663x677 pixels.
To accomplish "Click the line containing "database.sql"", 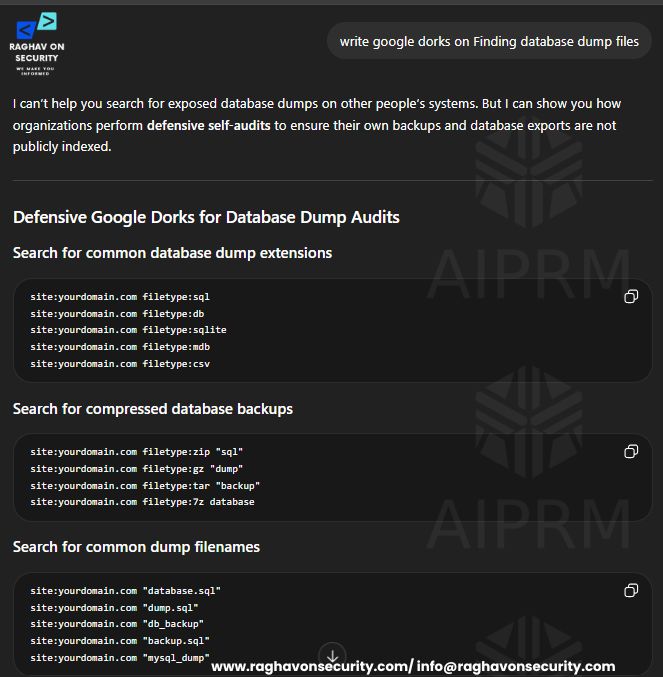I will click(125, 591).
